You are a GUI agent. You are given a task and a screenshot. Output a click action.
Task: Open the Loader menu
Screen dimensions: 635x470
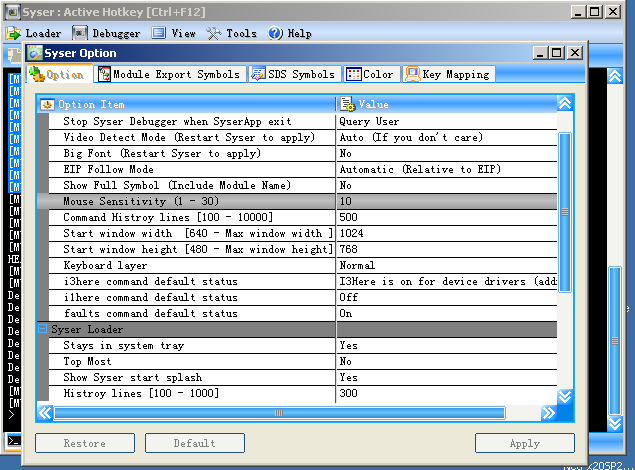point(34,33)
